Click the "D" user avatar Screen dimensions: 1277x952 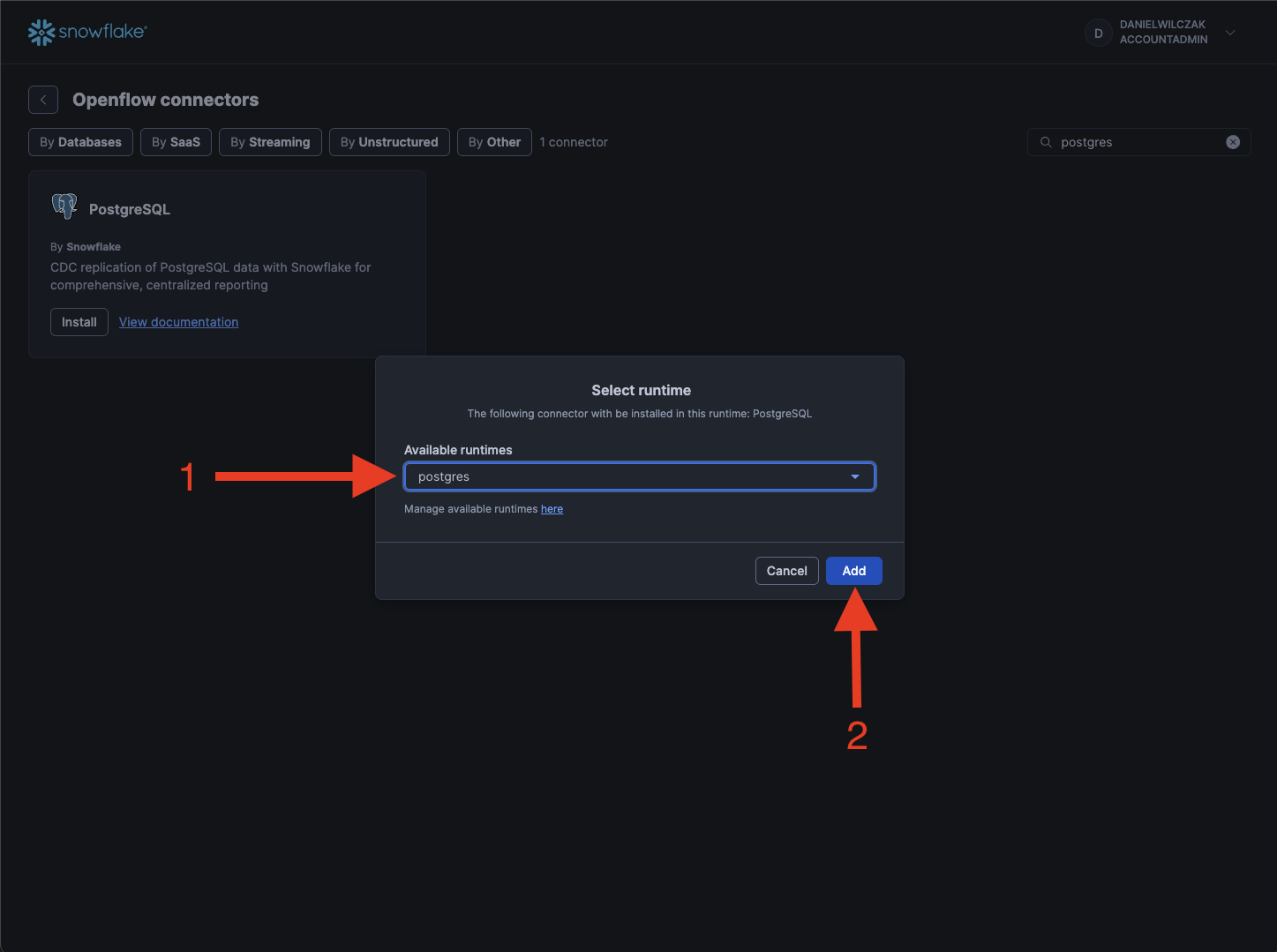click(x=1098, y=33)
